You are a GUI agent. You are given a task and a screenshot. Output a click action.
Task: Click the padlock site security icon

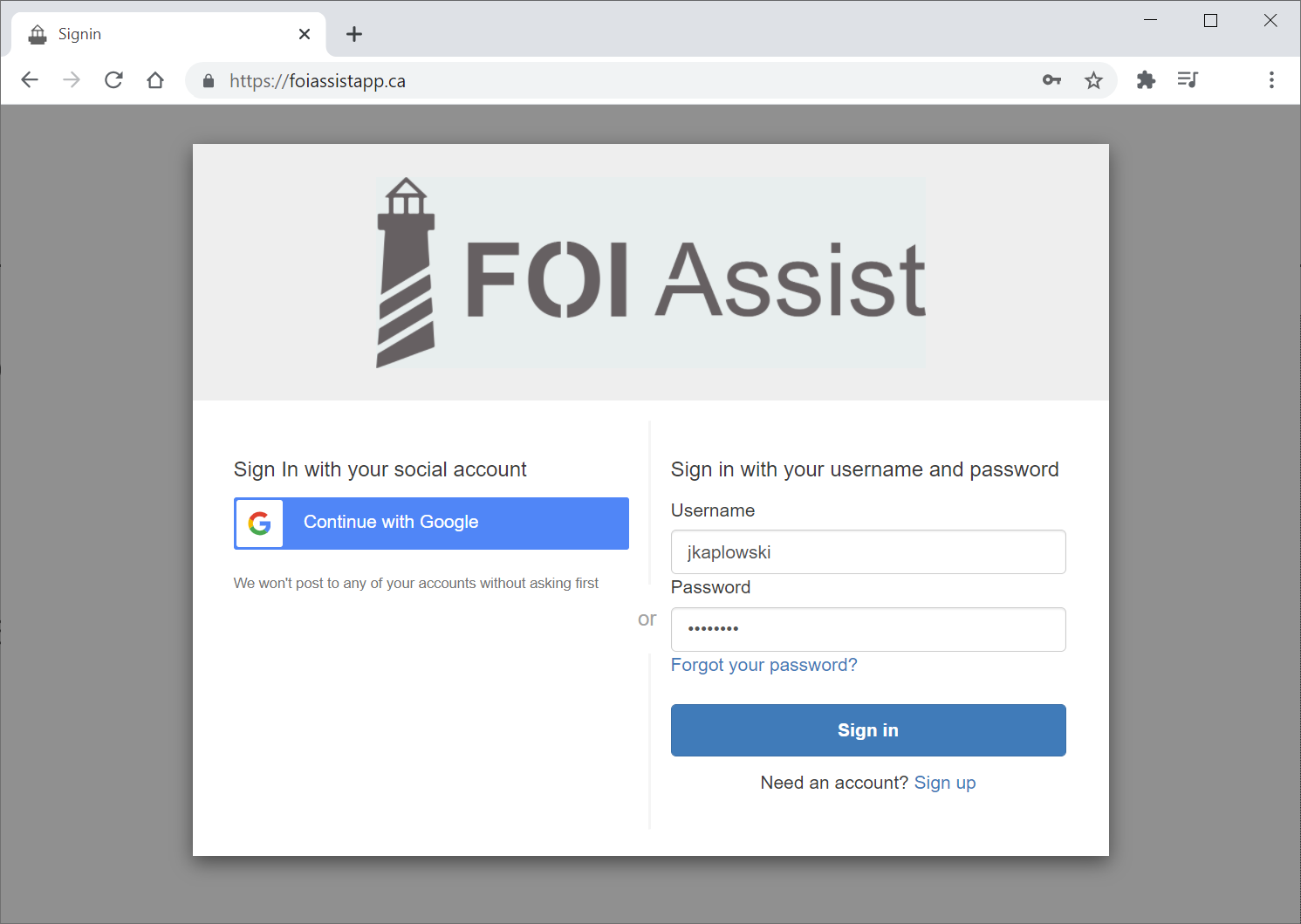click(208, 81)
